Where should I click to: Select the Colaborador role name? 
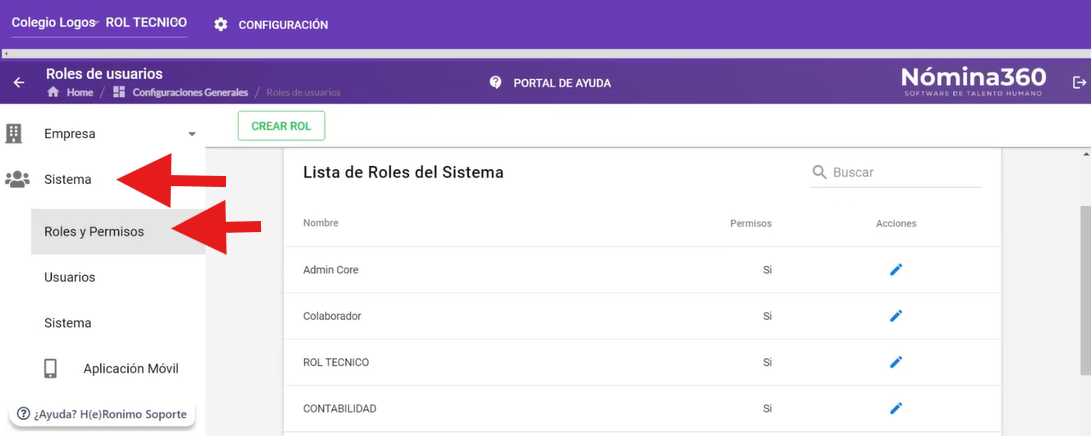(x=333, y=316)
